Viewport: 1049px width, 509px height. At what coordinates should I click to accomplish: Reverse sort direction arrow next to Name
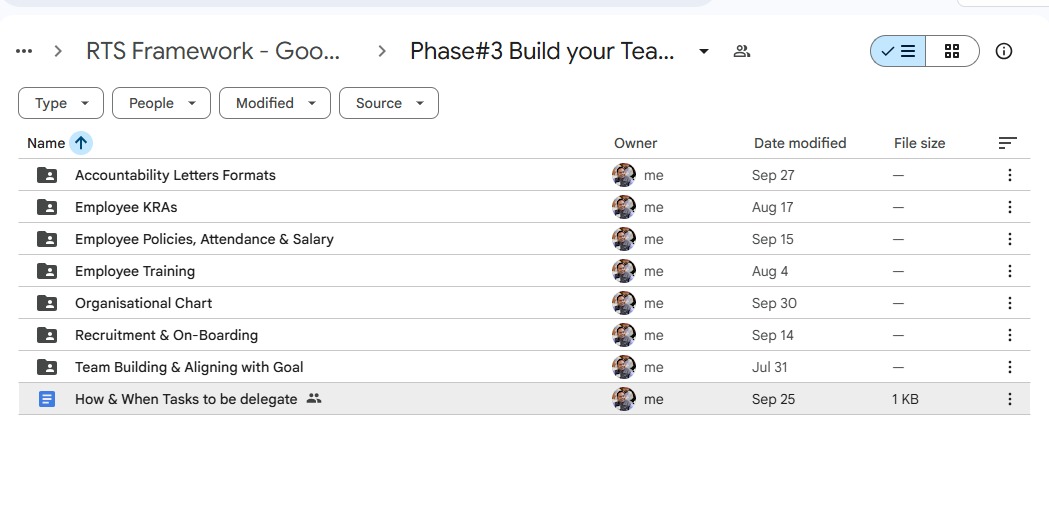(x=81, y=143)
